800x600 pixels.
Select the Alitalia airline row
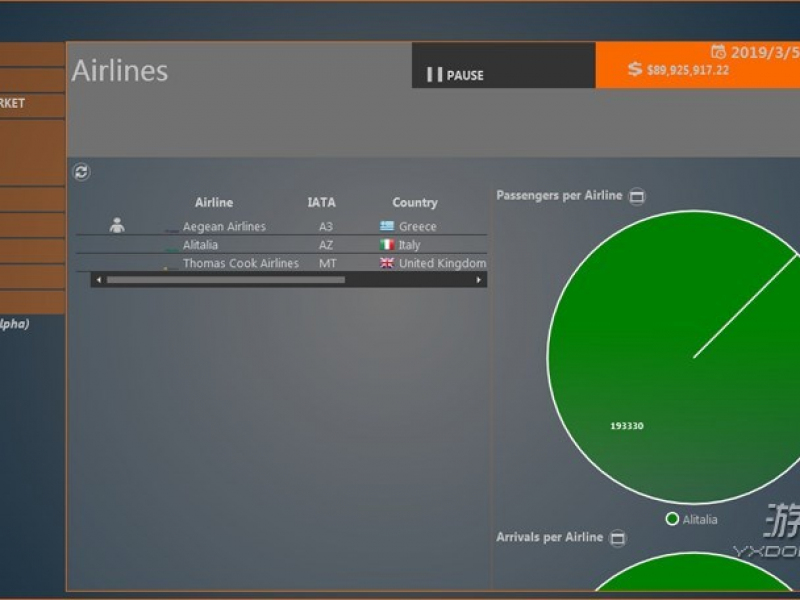click(200, 245)
